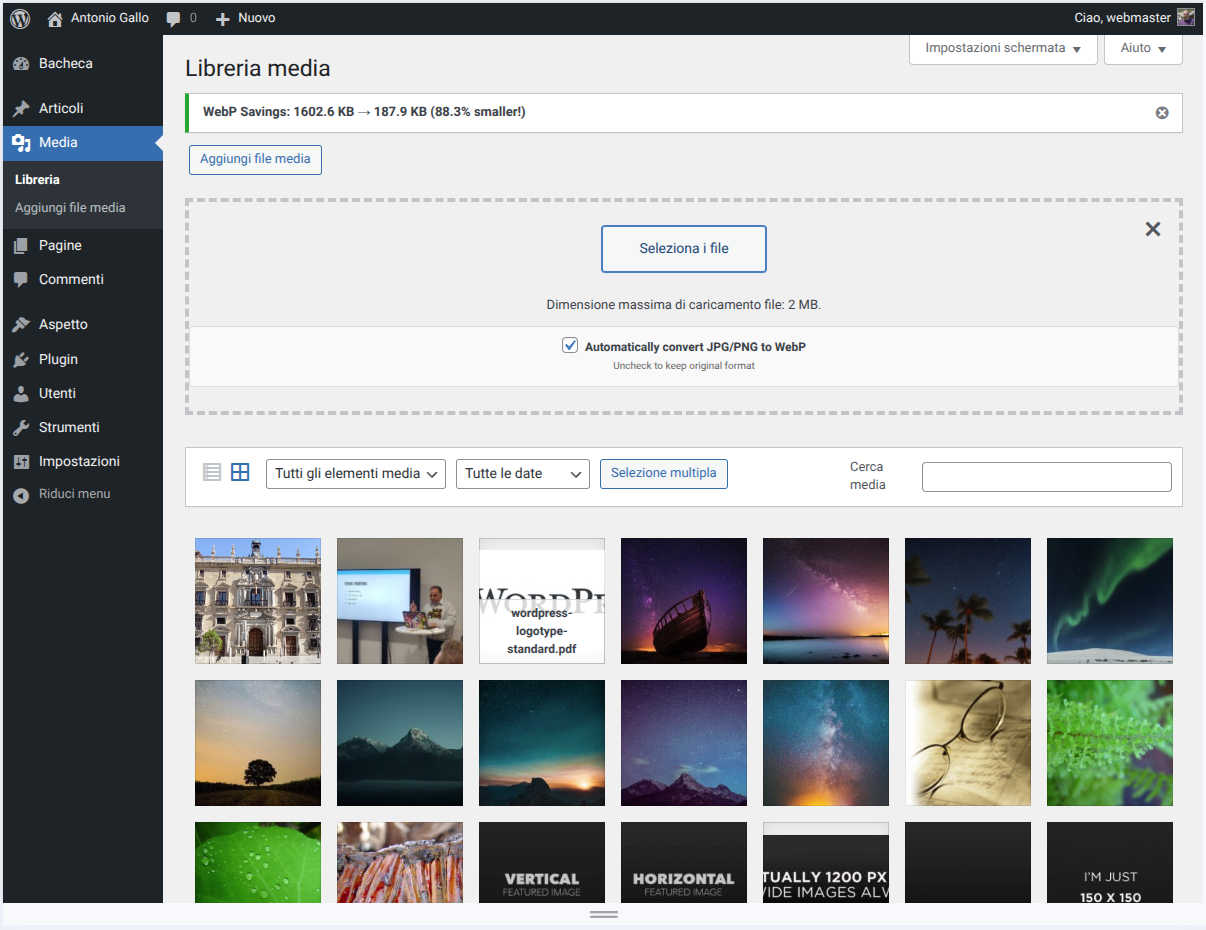Open Tutti gli elementi media filter
This screenshot has height=930, width=1206.
356,474
